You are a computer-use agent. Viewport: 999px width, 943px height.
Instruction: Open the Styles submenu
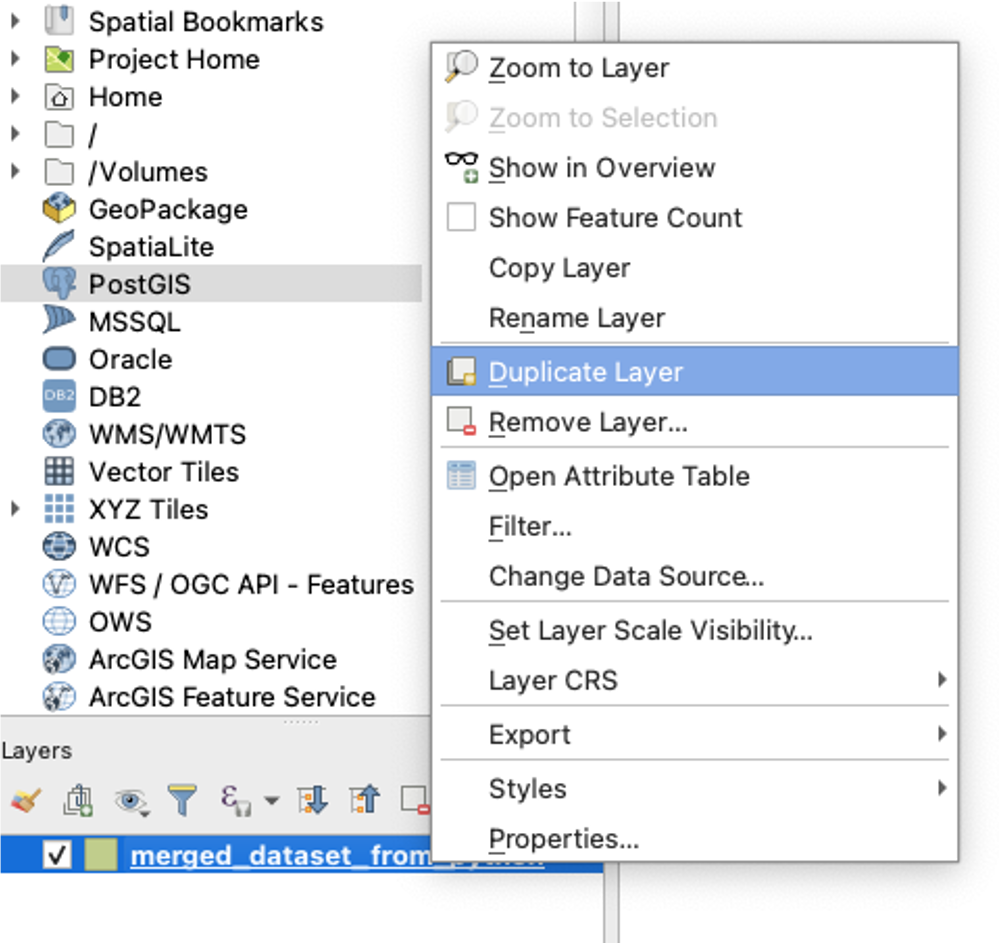pyautogui.click(x=527, y=788)
